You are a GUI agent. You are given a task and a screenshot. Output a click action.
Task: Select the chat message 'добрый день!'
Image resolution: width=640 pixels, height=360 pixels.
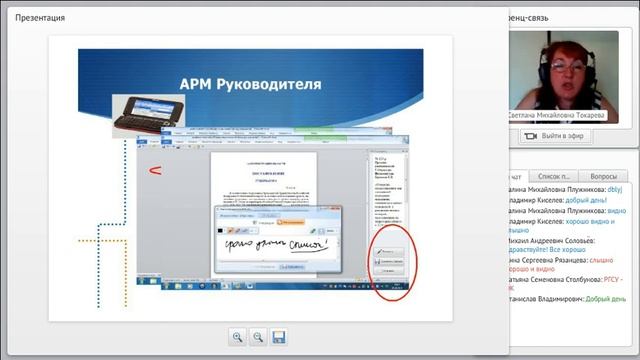click(586, 200)
